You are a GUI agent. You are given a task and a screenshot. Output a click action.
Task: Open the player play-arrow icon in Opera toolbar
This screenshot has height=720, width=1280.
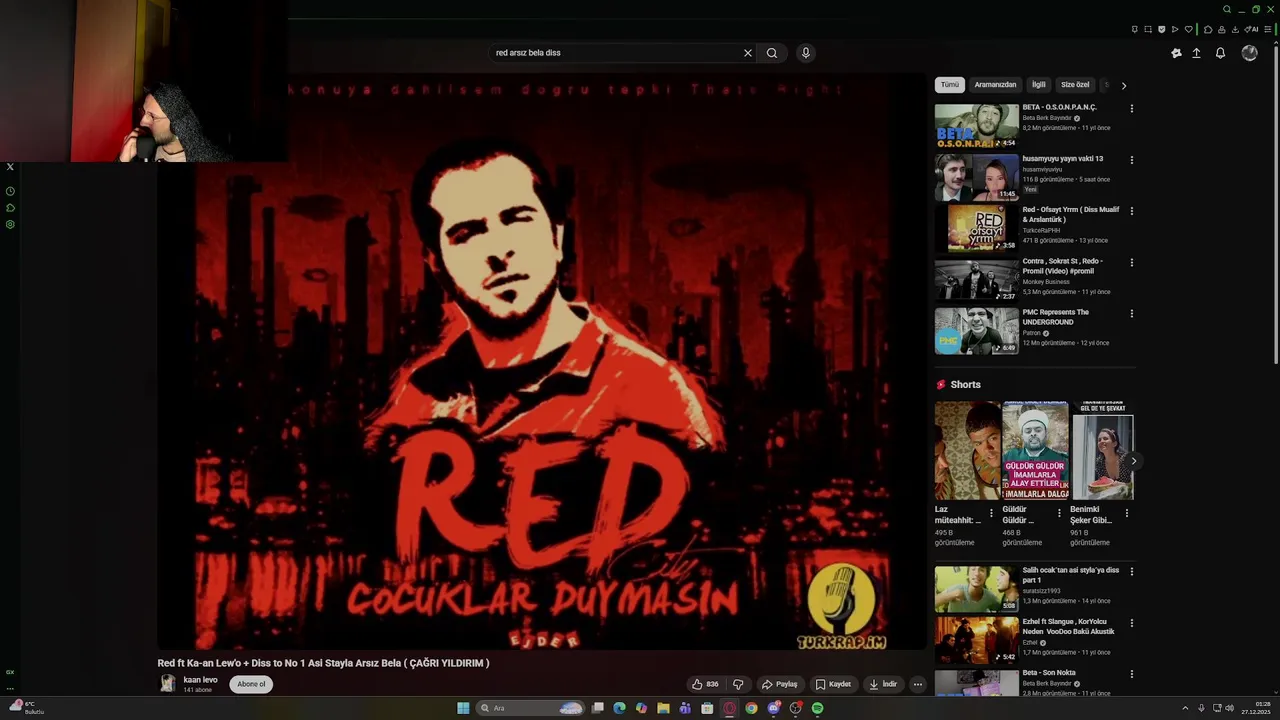[x=1175, y=29]
